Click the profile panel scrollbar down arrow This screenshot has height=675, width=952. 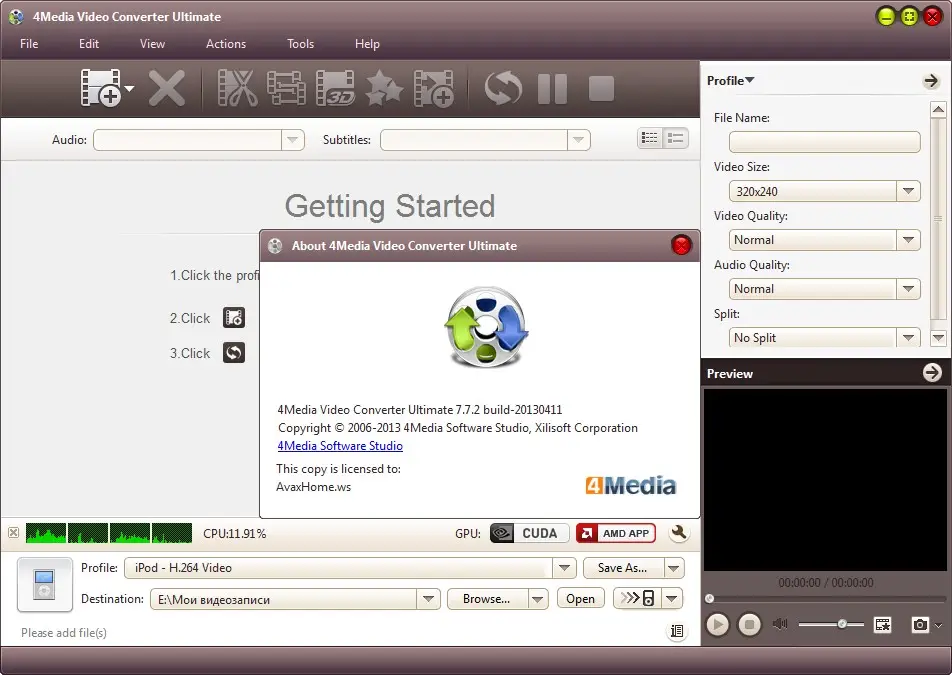[x=938, y=338]
